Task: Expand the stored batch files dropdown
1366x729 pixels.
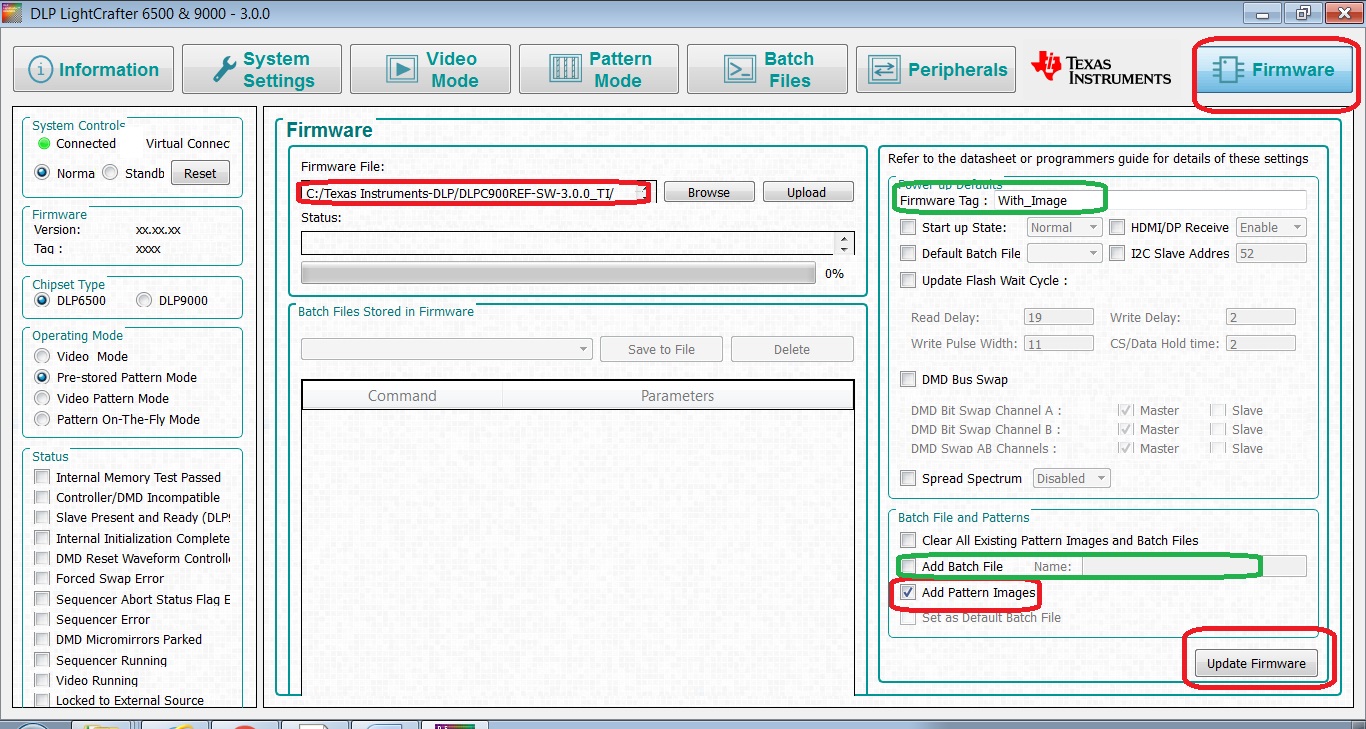Action: tap(447, 349)
